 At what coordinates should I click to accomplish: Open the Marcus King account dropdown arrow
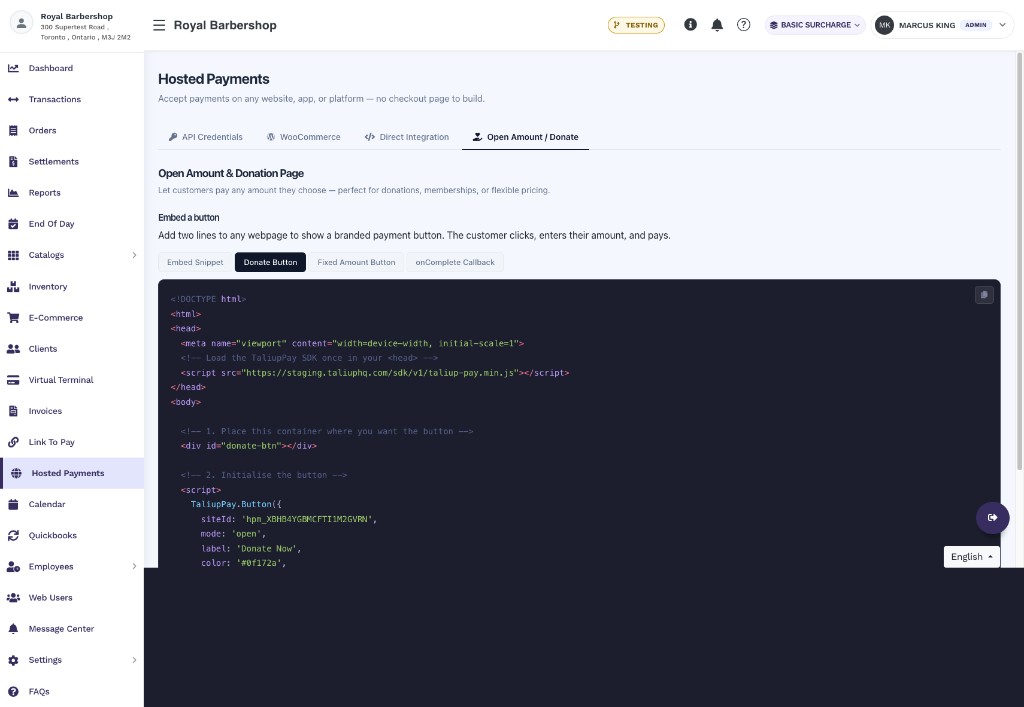(x=1002, y=25)
